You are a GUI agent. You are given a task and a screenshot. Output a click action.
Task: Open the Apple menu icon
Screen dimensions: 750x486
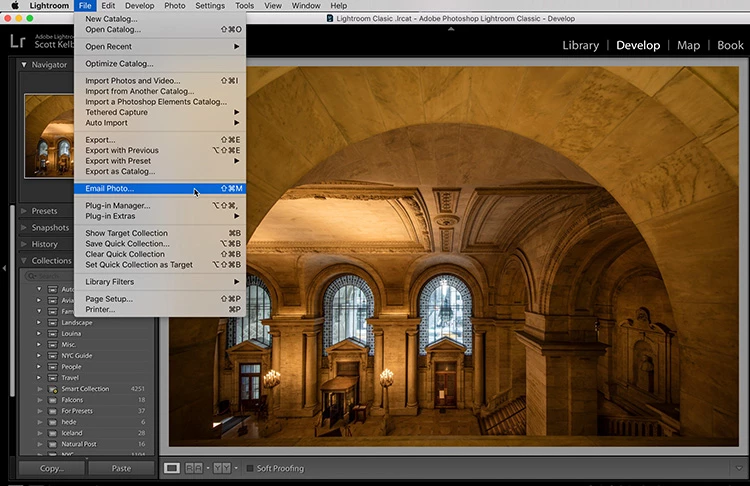click(x=14, y=6)
